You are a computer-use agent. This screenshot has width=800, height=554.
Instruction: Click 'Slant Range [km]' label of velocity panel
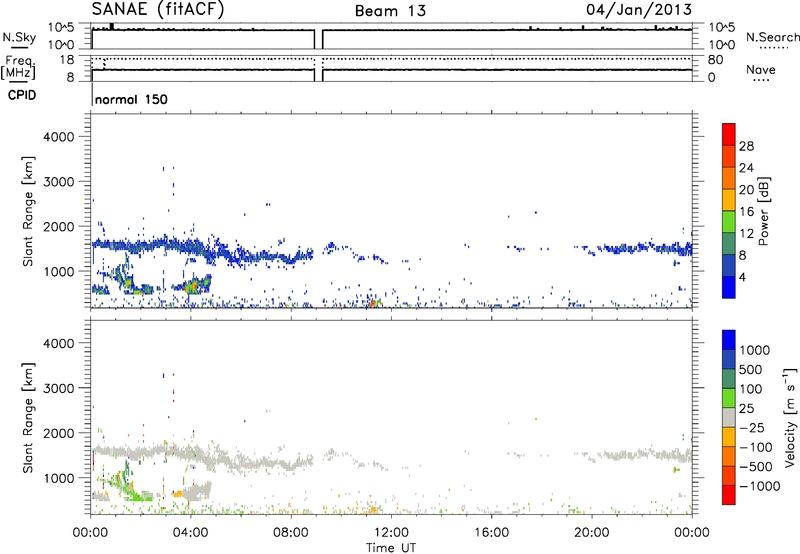coord(28,417)
